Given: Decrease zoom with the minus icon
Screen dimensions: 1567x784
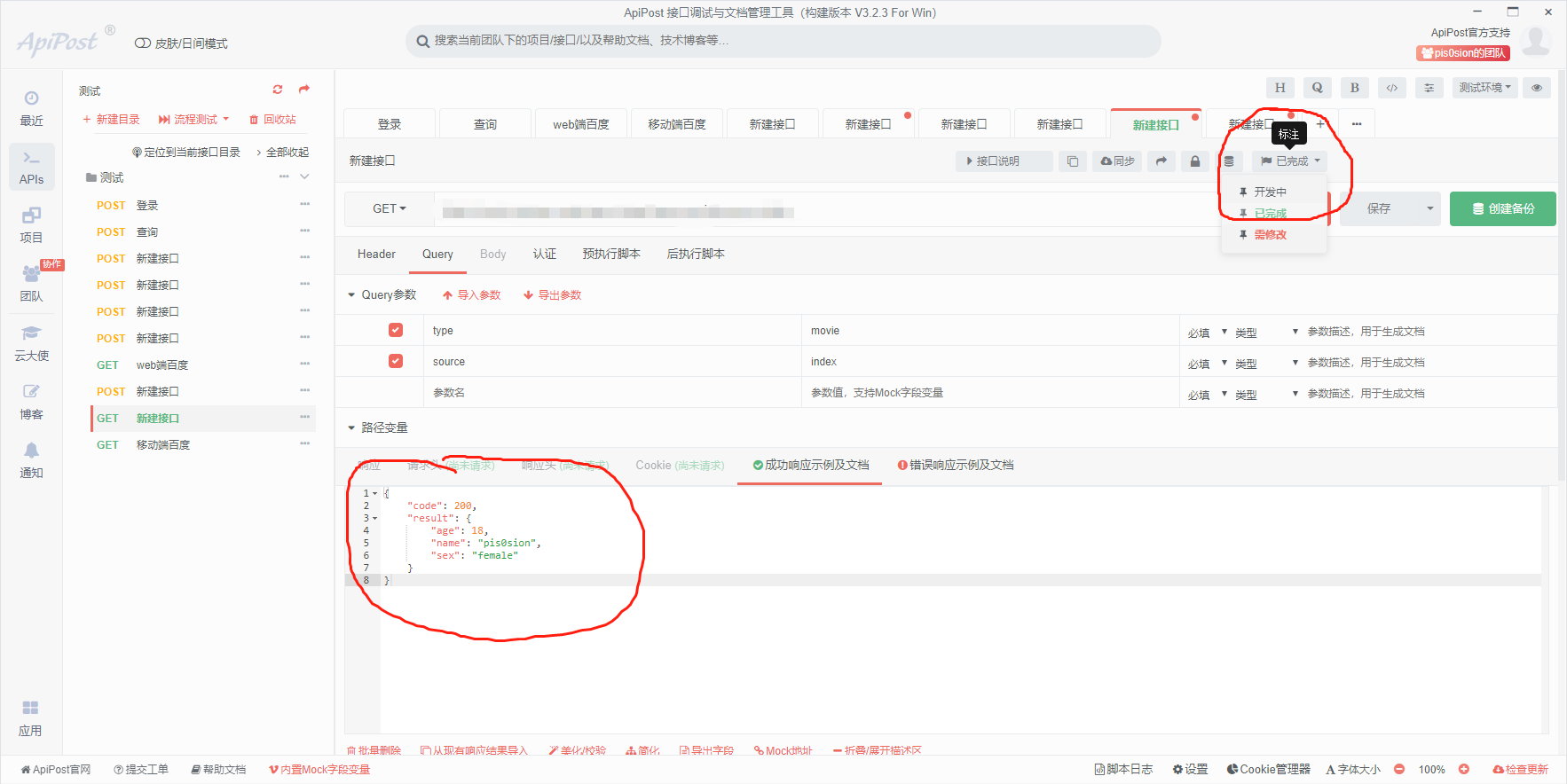Looking at the screenshot, I should (x=1399, y=770).
